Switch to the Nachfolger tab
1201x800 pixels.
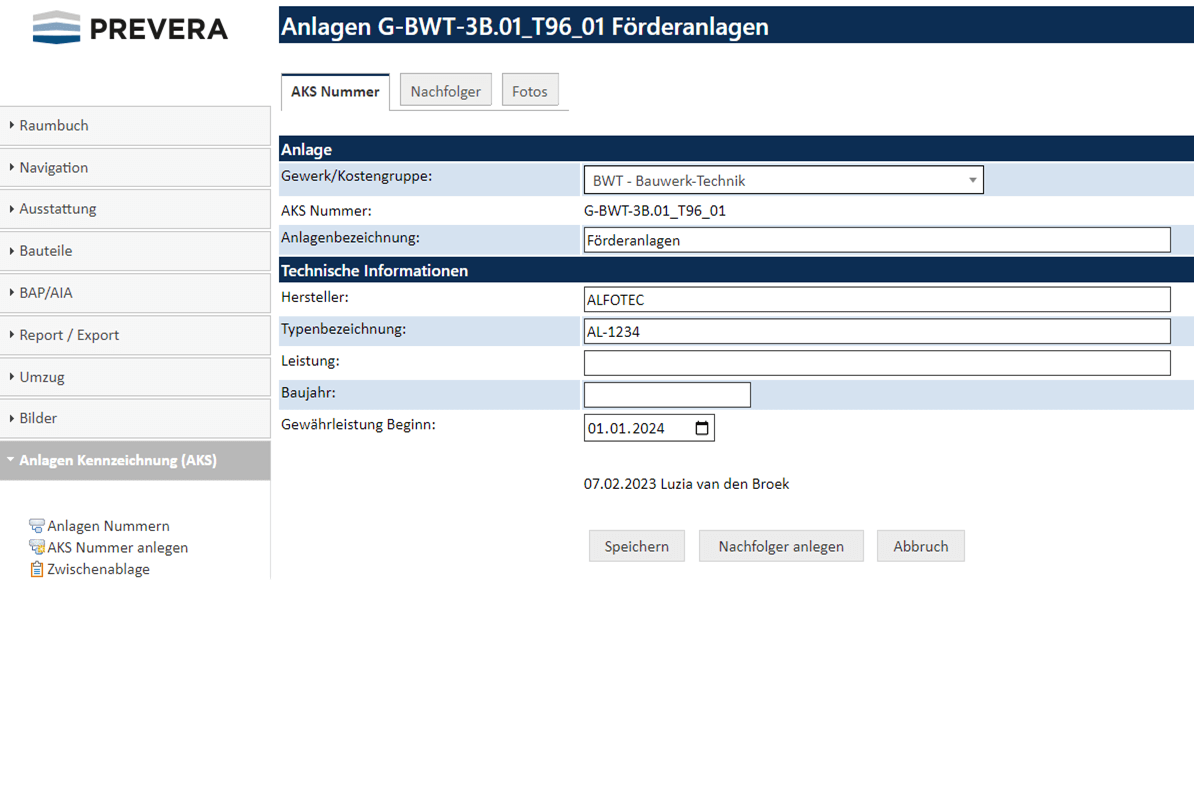[x=445, y=91]
